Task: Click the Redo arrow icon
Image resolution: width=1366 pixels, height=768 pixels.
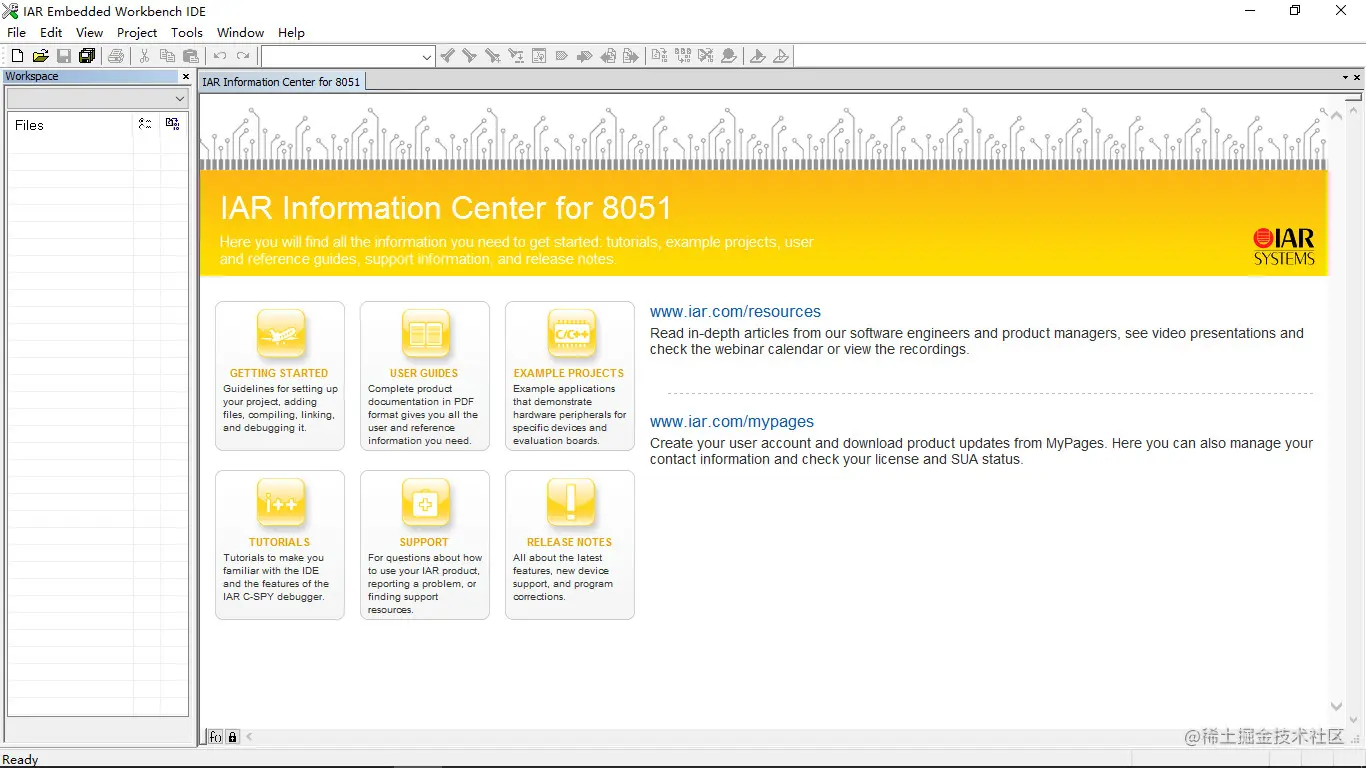Action: (x=243, y=56)
